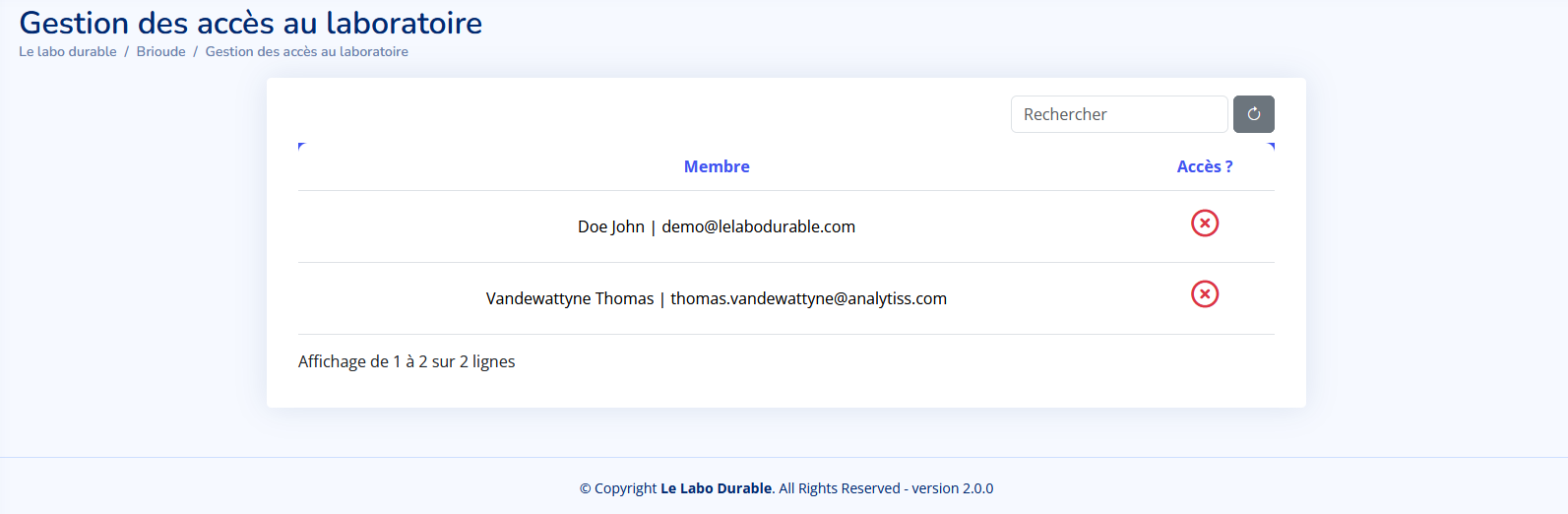Open Le labo durable breadcrumb link

68,51
